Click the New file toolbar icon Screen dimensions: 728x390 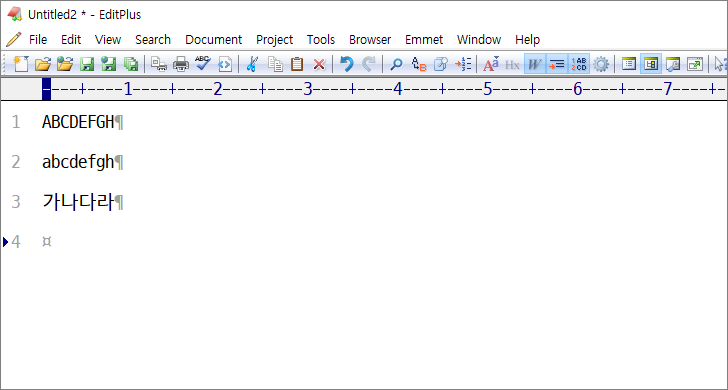click(20, 64)
